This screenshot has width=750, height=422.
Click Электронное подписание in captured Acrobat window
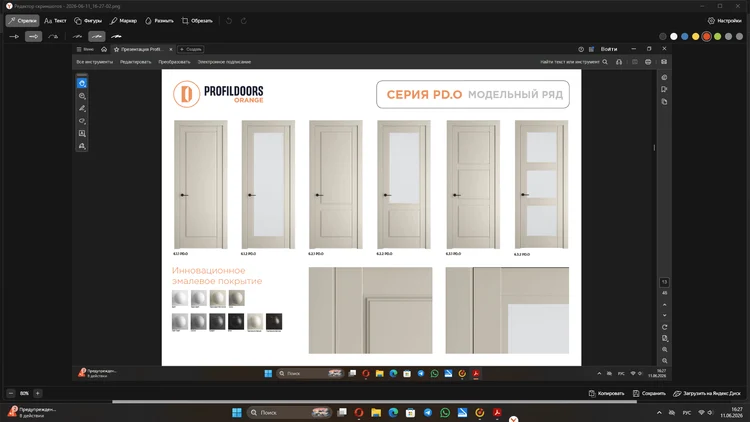pyautogui.click(x=224, y=62)
